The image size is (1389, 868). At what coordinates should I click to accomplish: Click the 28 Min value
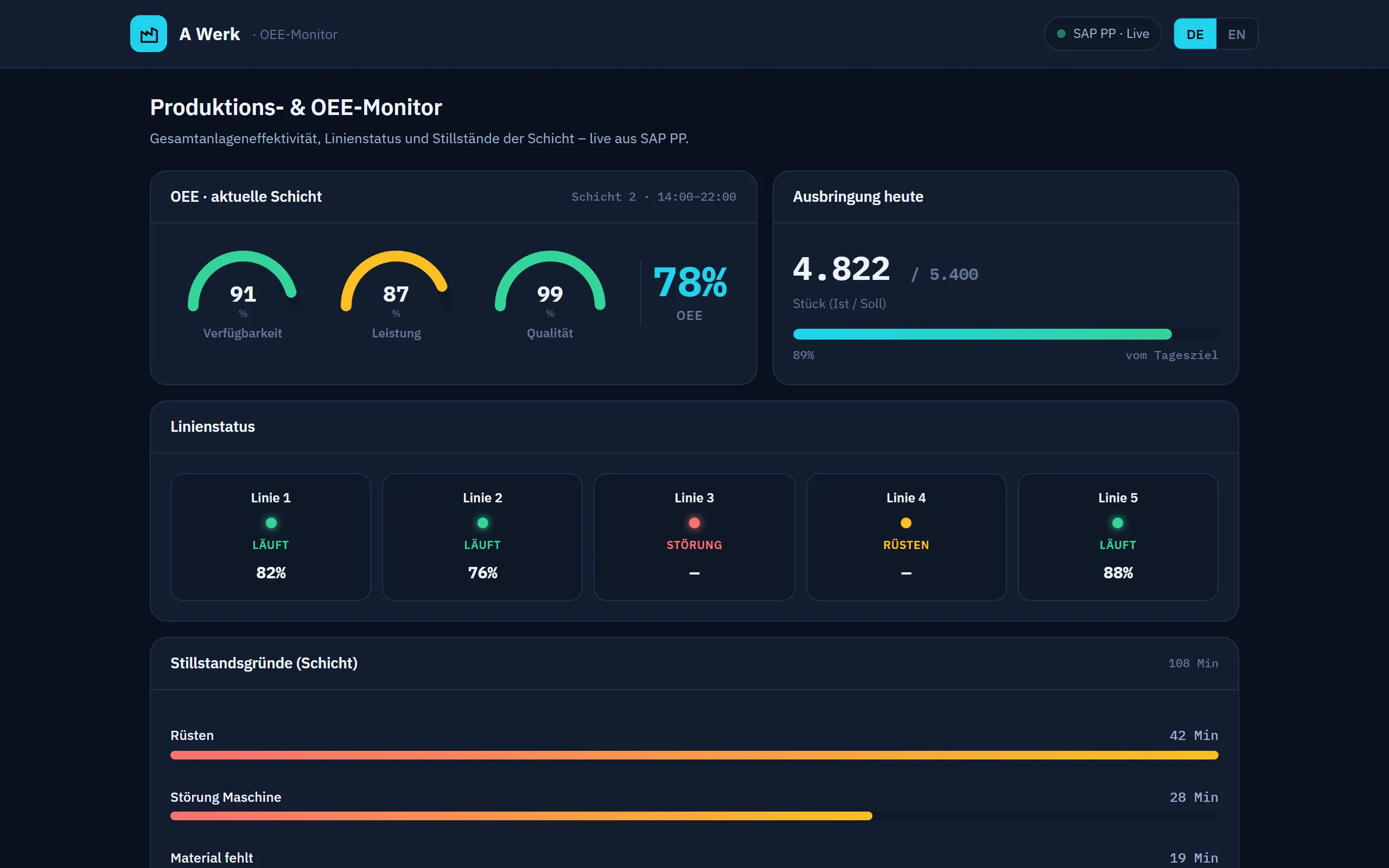[x=1193, y=797]
